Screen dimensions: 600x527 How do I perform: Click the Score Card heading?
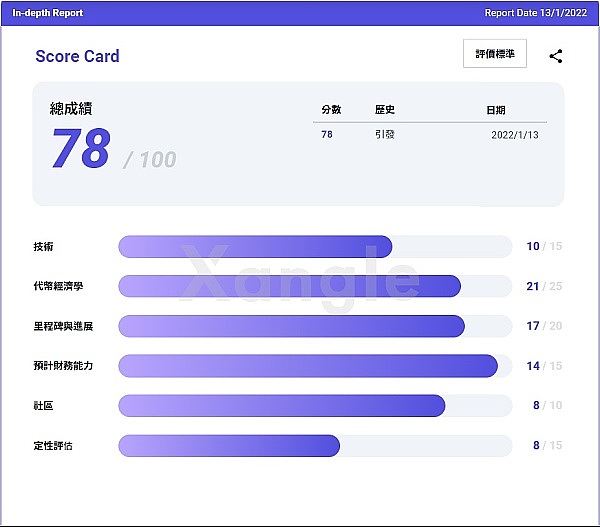coord(77,56)
